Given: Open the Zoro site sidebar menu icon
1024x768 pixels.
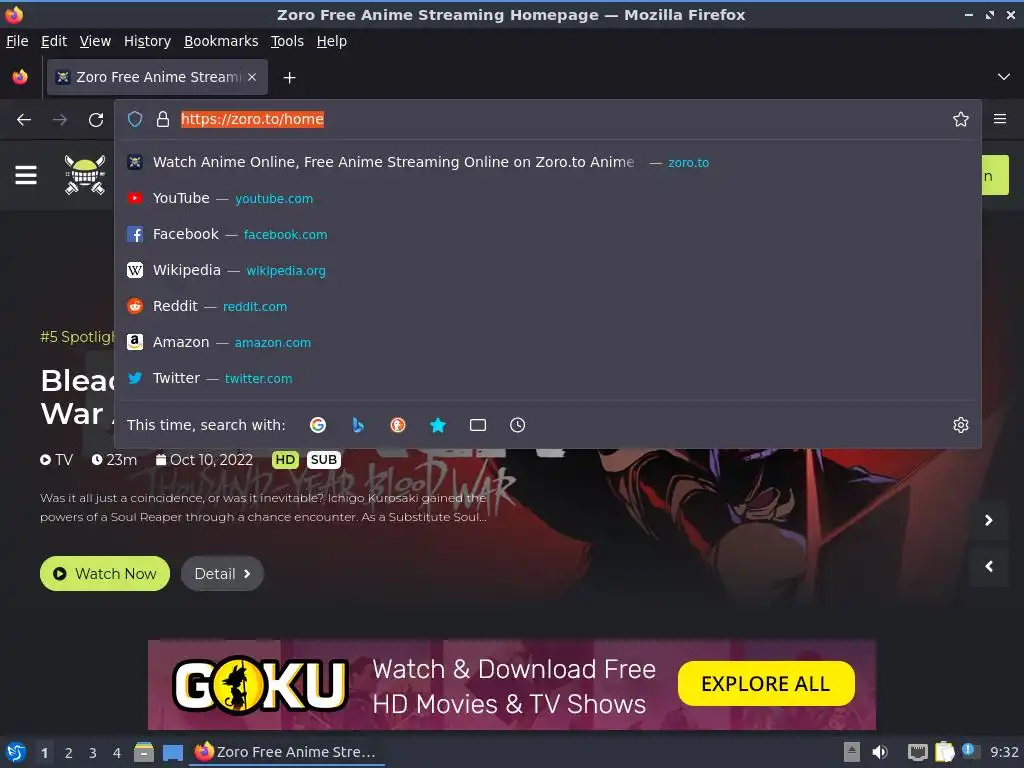Looking at the screenshot, I should click(26, 175).
